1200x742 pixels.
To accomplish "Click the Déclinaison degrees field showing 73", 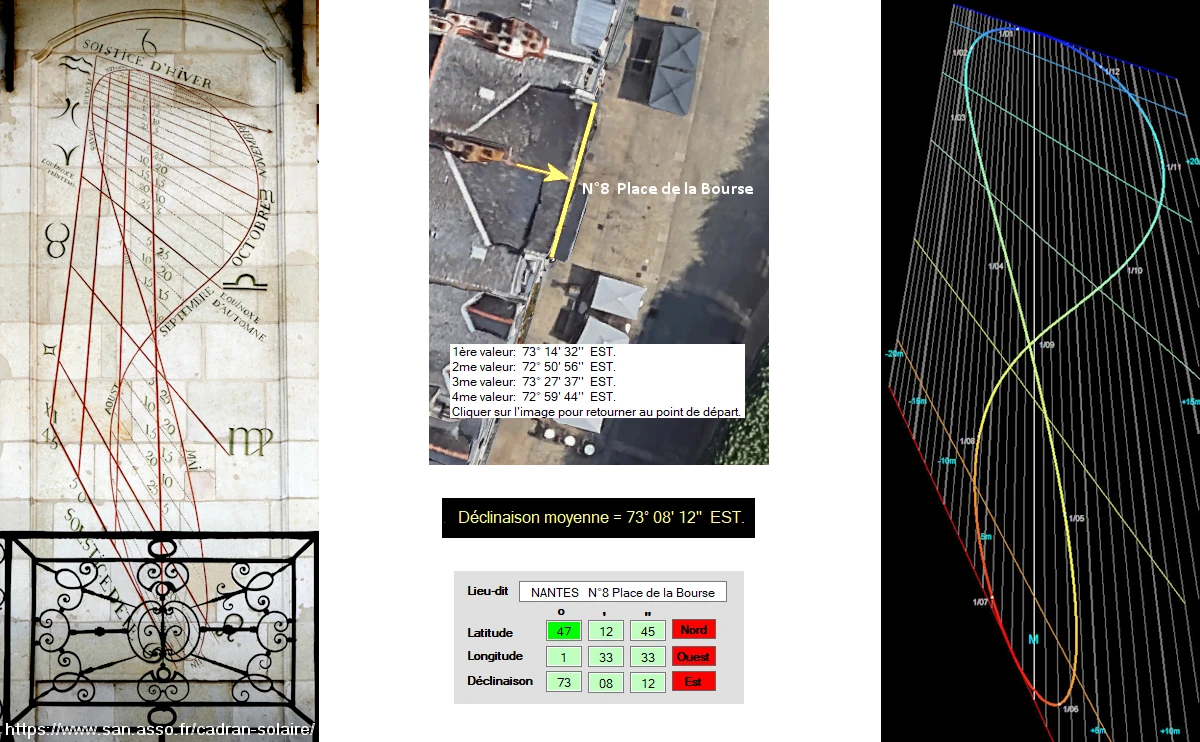I will [563, 682].
